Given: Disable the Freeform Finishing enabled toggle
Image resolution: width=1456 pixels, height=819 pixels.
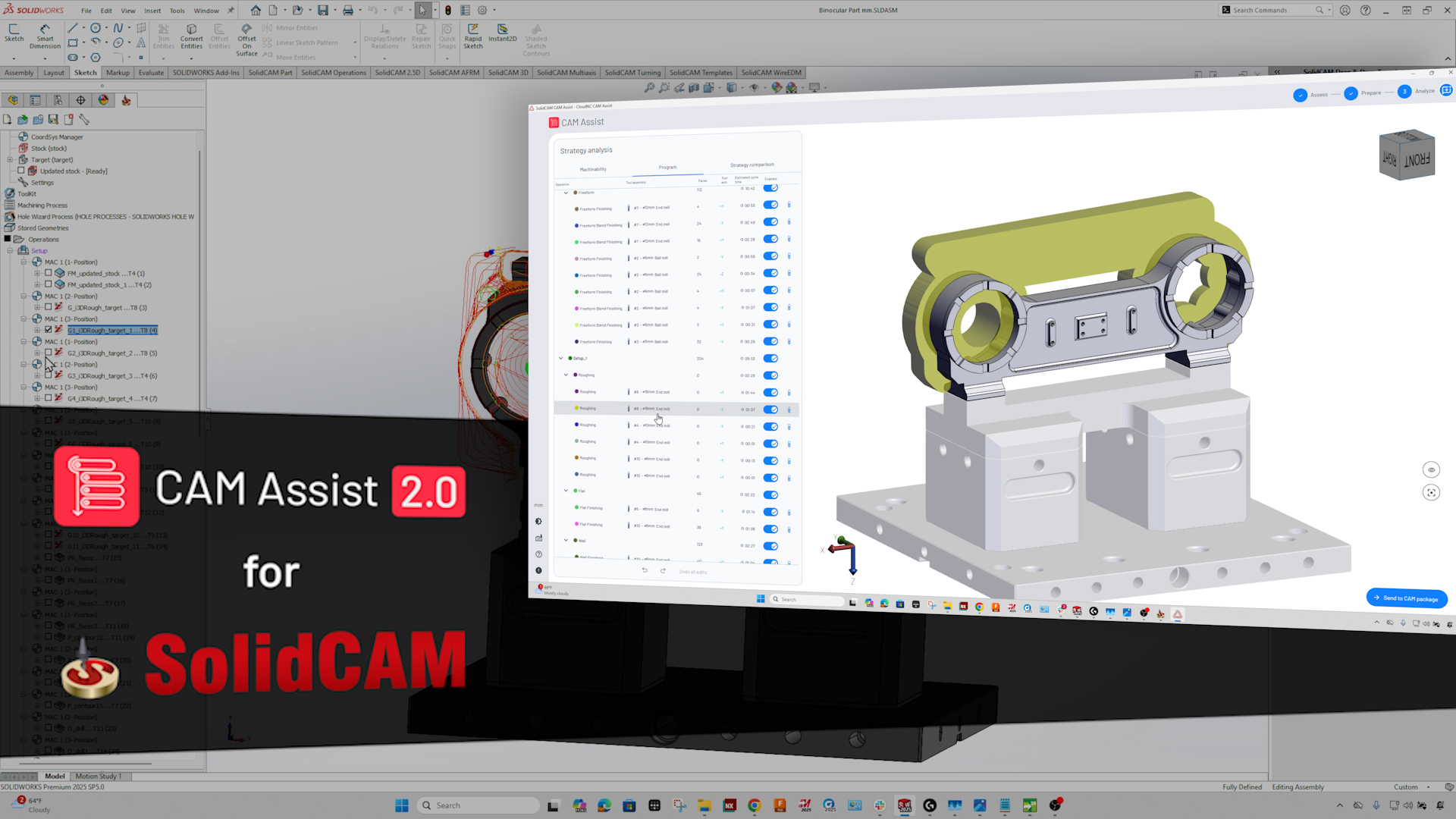Looking at the screenshot, I should 771,205.
